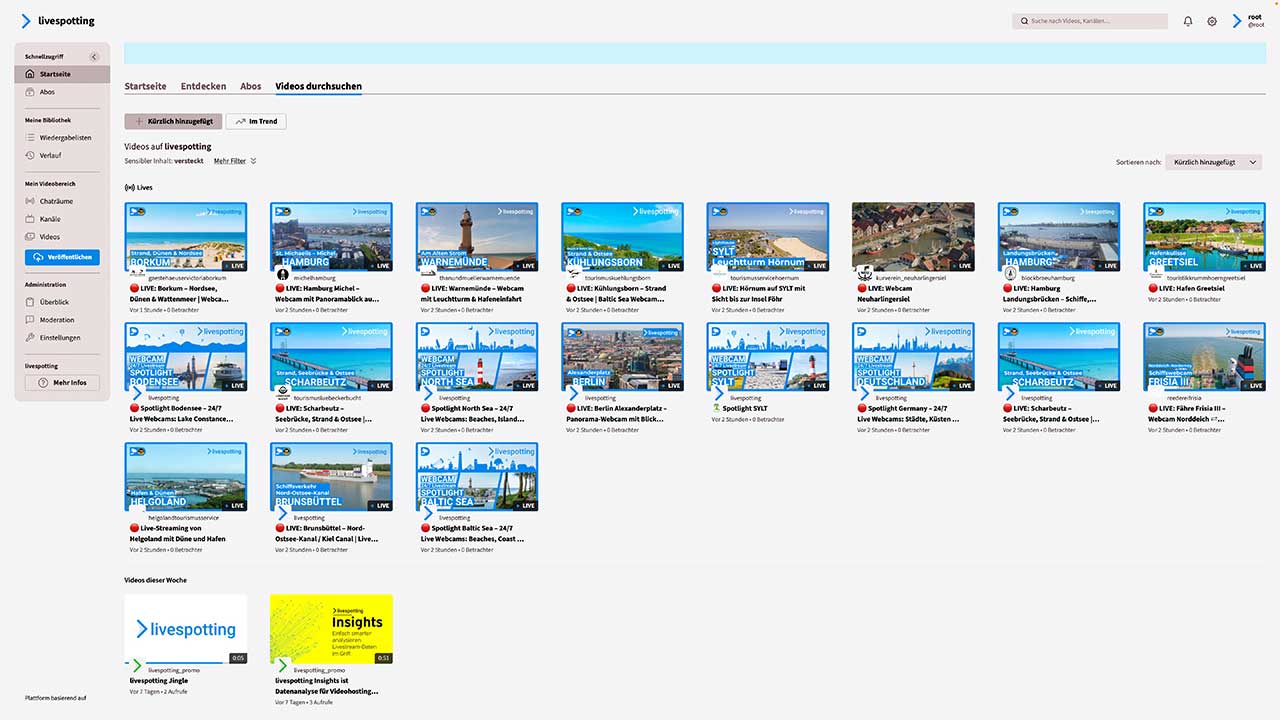Click the Veröffentlichen button

(x=62, y=257)
